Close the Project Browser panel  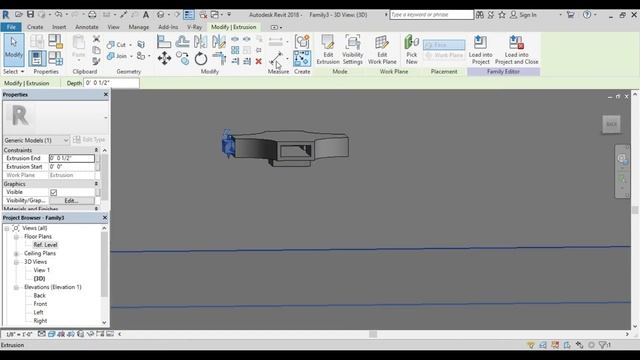(104, 218)
